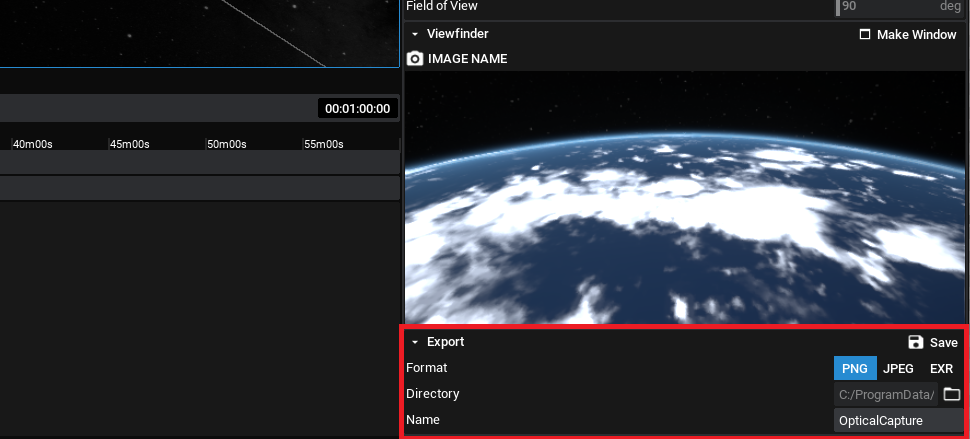Screen dimensions: 970x439
Task: Click the 45m00s timeline mark
Action: click(x=129, y=144)
